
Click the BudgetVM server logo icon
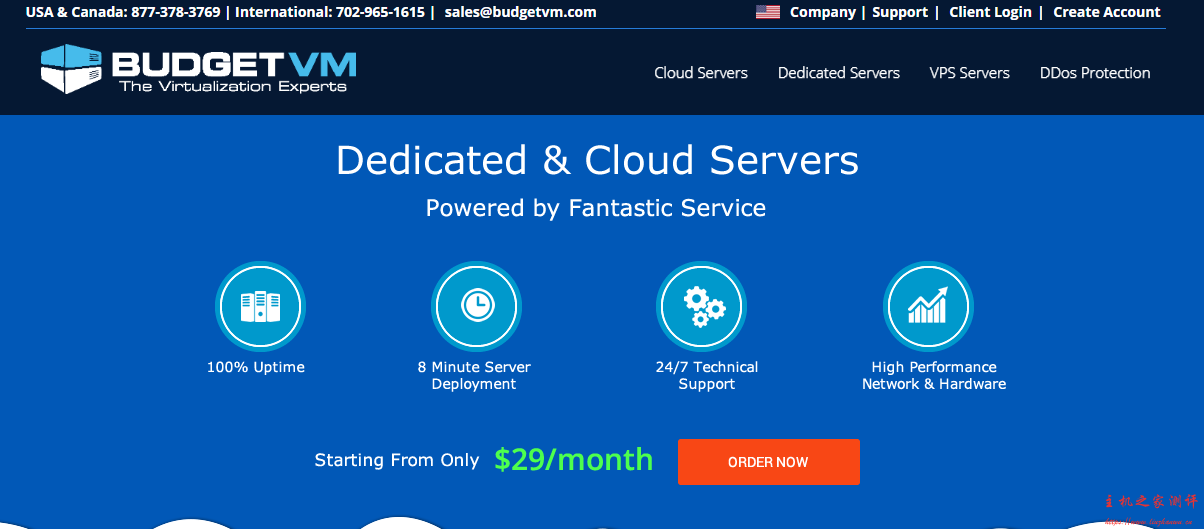[72, 69]
